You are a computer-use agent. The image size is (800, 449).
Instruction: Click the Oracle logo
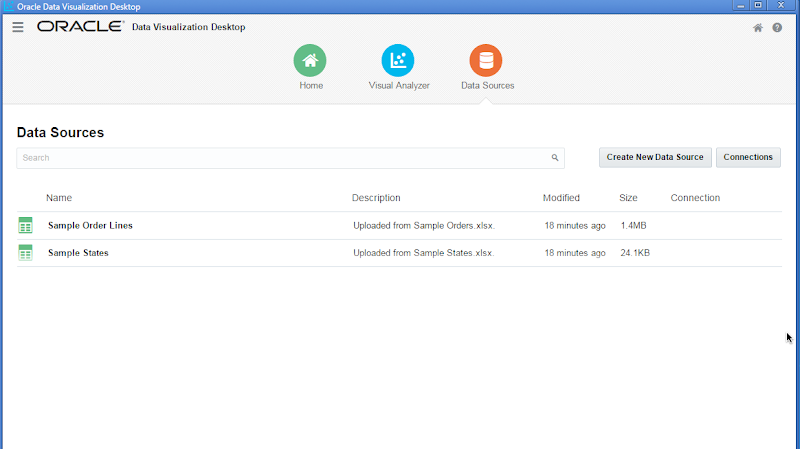80,27
